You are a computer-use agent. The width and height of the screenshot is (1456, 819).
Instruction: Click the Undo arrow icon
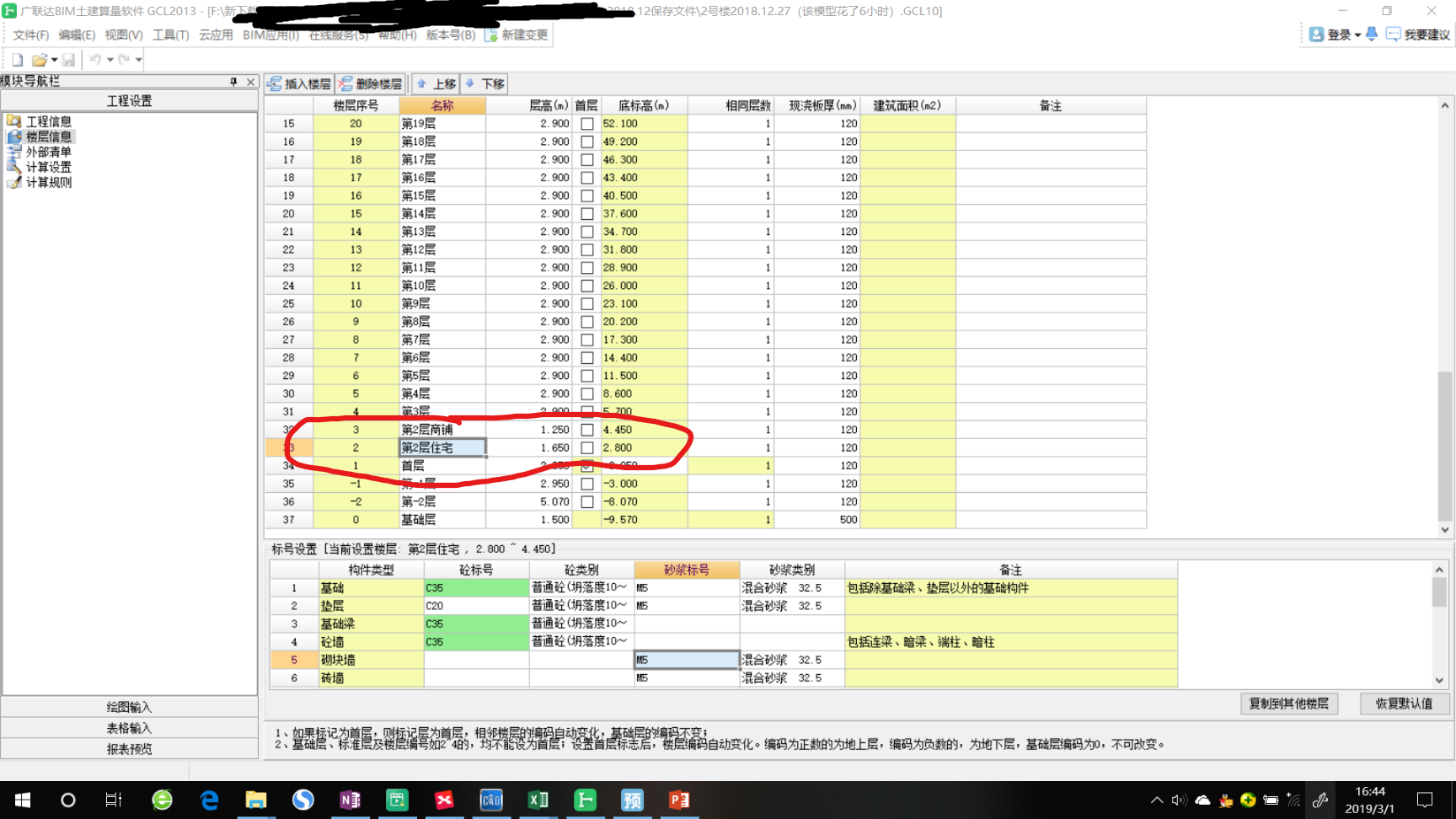[x=95, y=60]
